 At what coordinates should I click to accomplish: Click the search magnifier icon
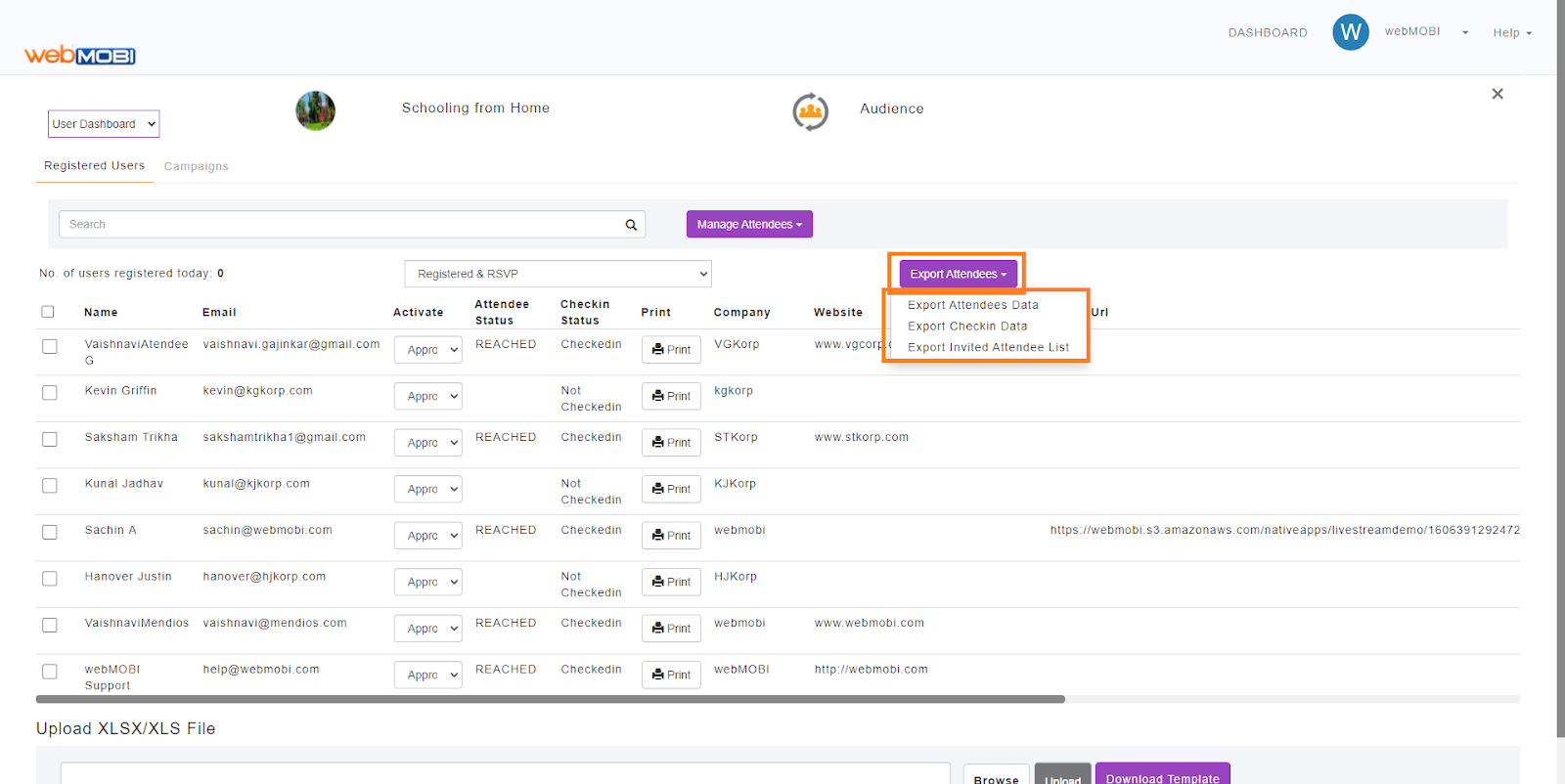coord(631,225)
